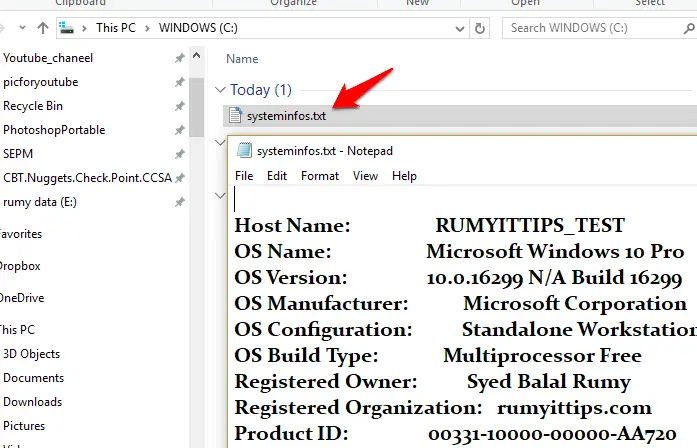Open recent locations dropdown chevron
The image size is (697, 448).
(x=22, y=28)
